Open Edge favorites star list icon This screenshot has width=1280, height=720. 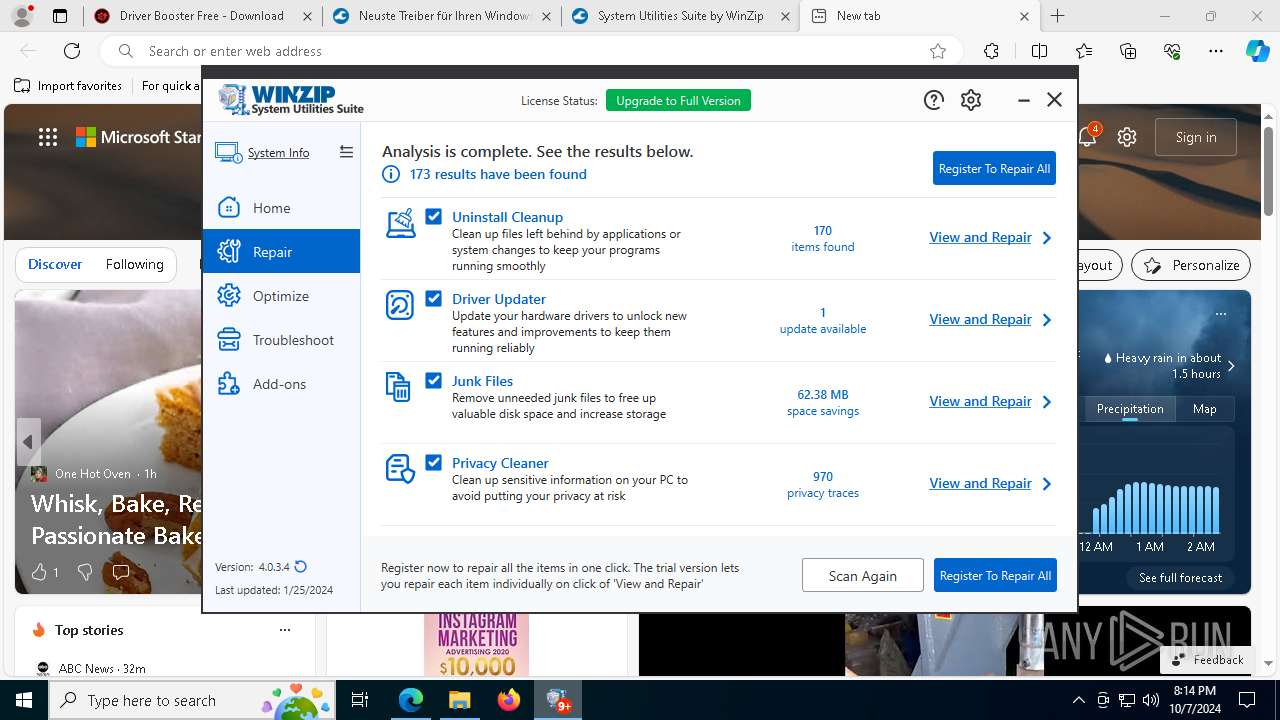[x=1084, y=51]
